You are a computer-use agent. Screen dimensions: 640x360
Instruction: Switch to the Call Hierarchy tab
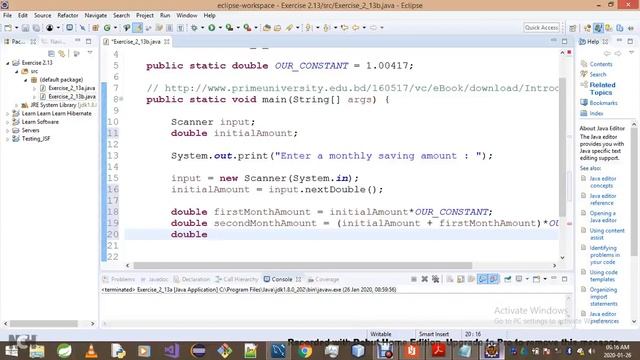pyautogui.click(x=237, y=279)
